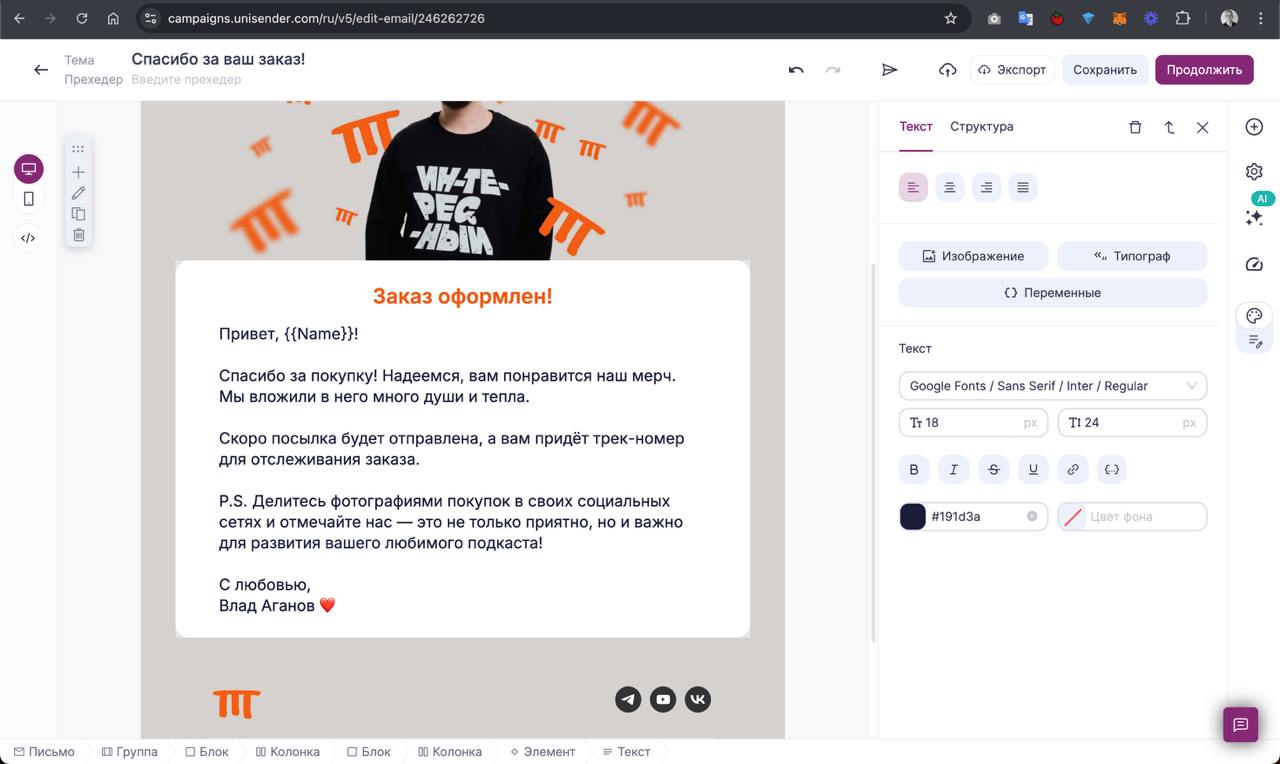The image size is (1280, 764).
Task: Align text to the right
Action: tap(986, 187)
